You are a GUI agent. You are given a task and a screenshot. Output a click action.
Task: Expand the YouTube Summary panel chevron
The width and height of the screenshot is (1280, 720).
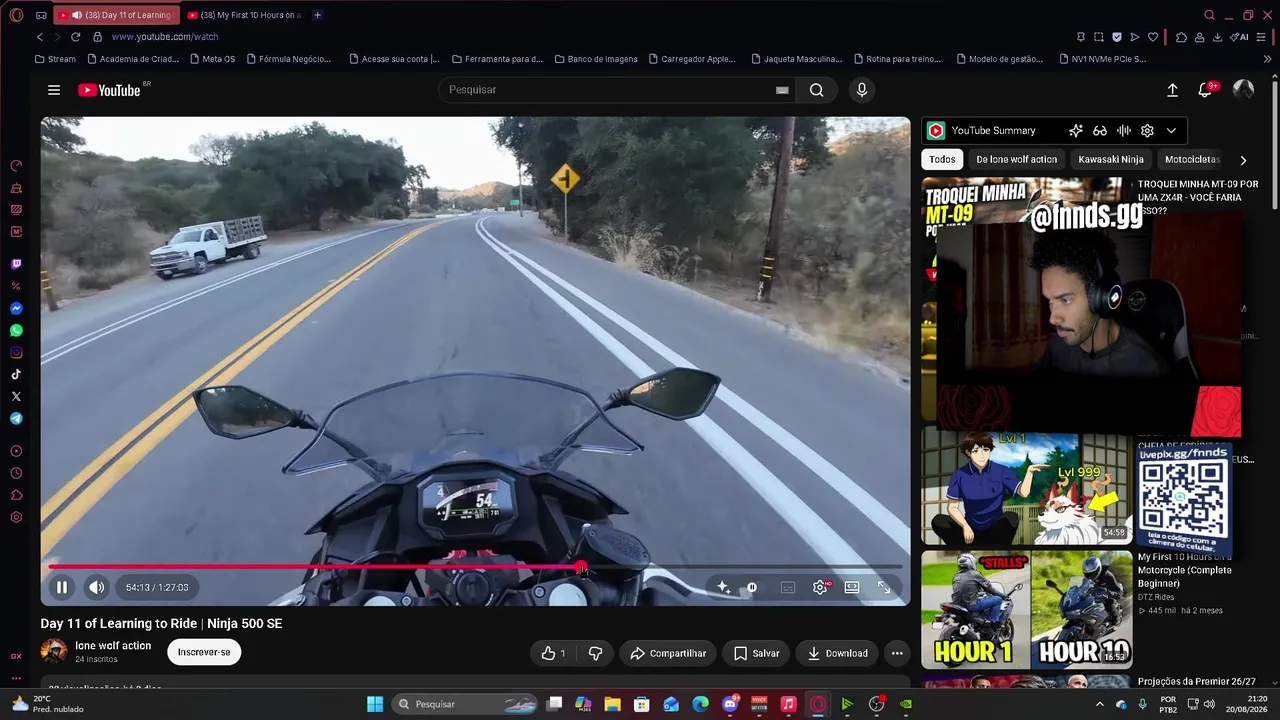point(1171,130)
